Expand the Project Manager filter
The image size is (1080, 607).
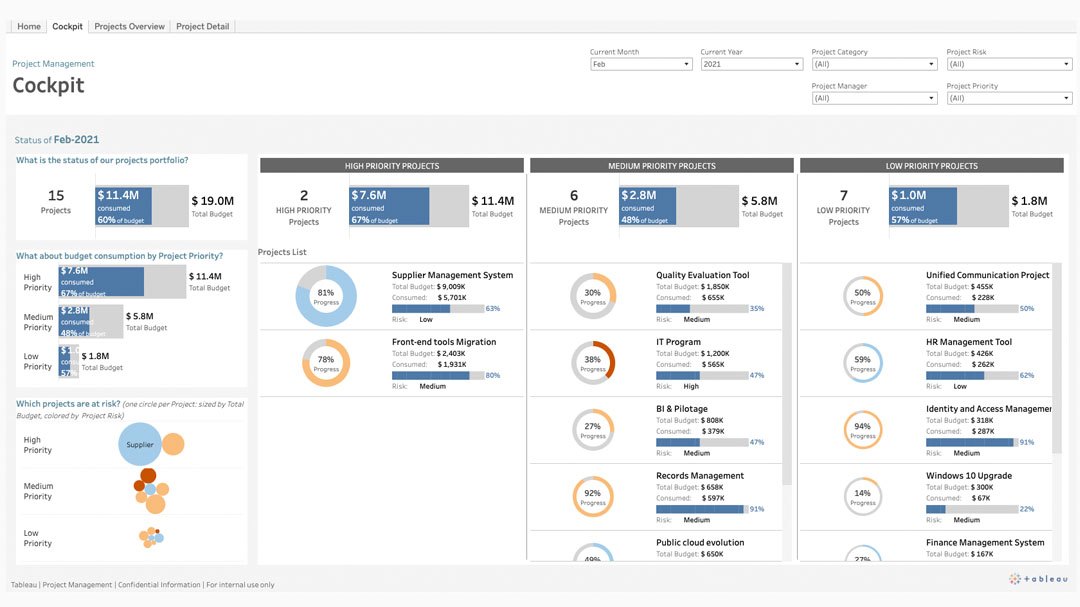(874, 99)
